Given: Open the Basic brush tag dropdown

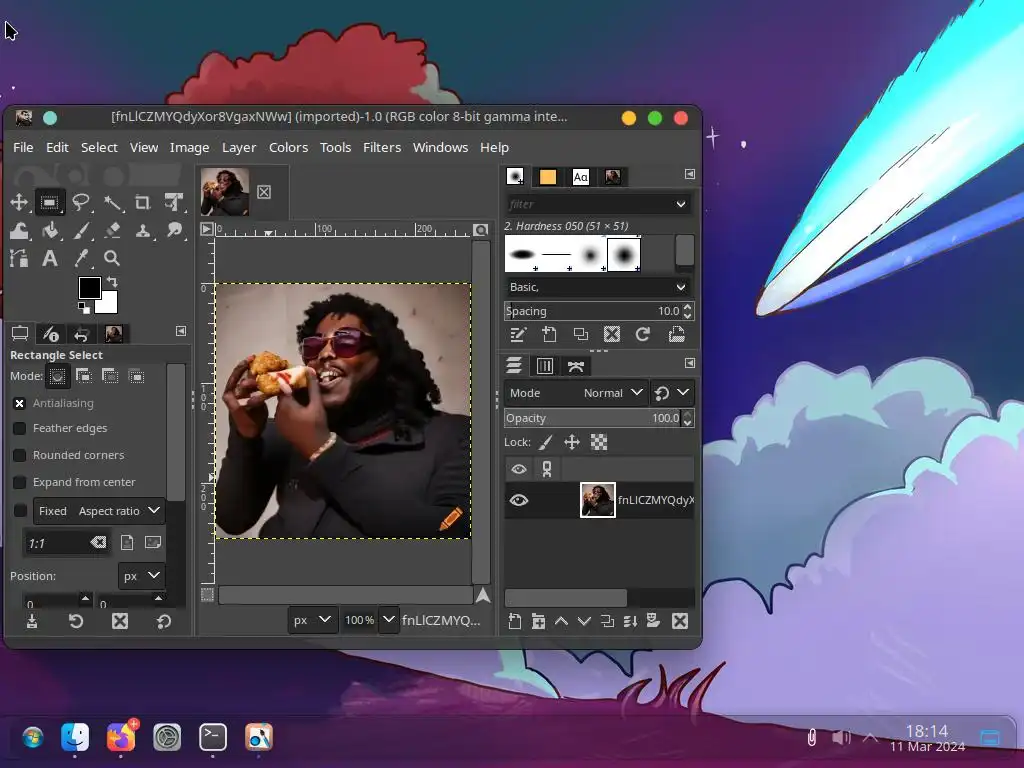Looking at the screenshot, I should tap(598, 287).
